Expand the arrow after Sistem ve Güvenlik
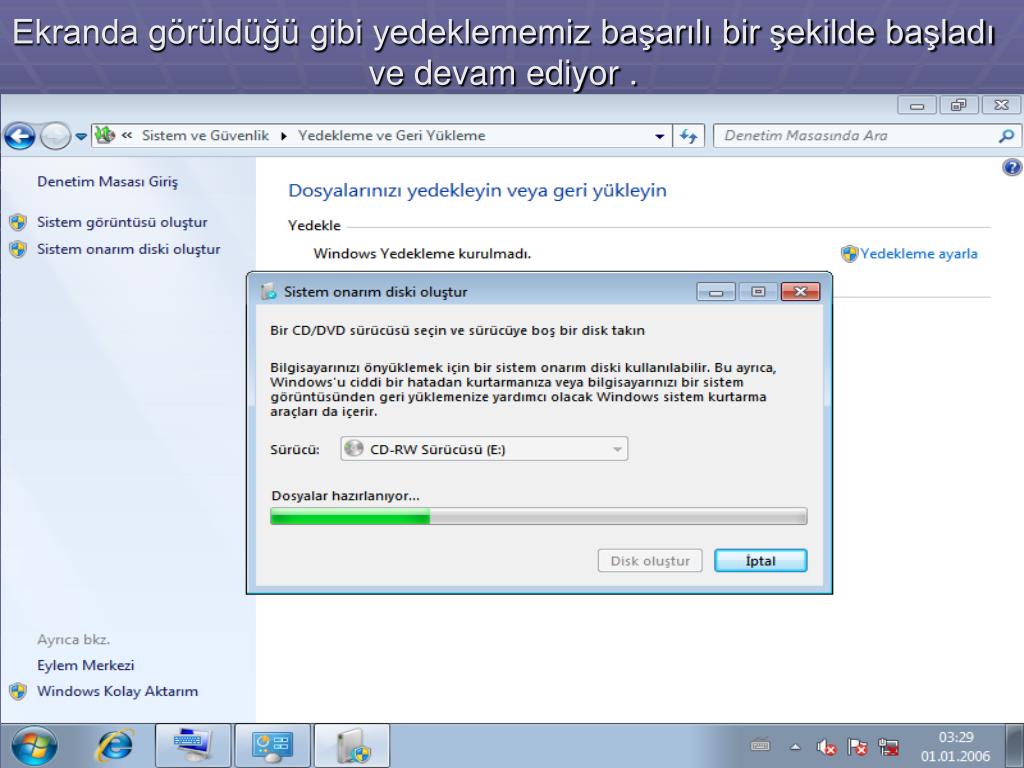 coord(283,136)
